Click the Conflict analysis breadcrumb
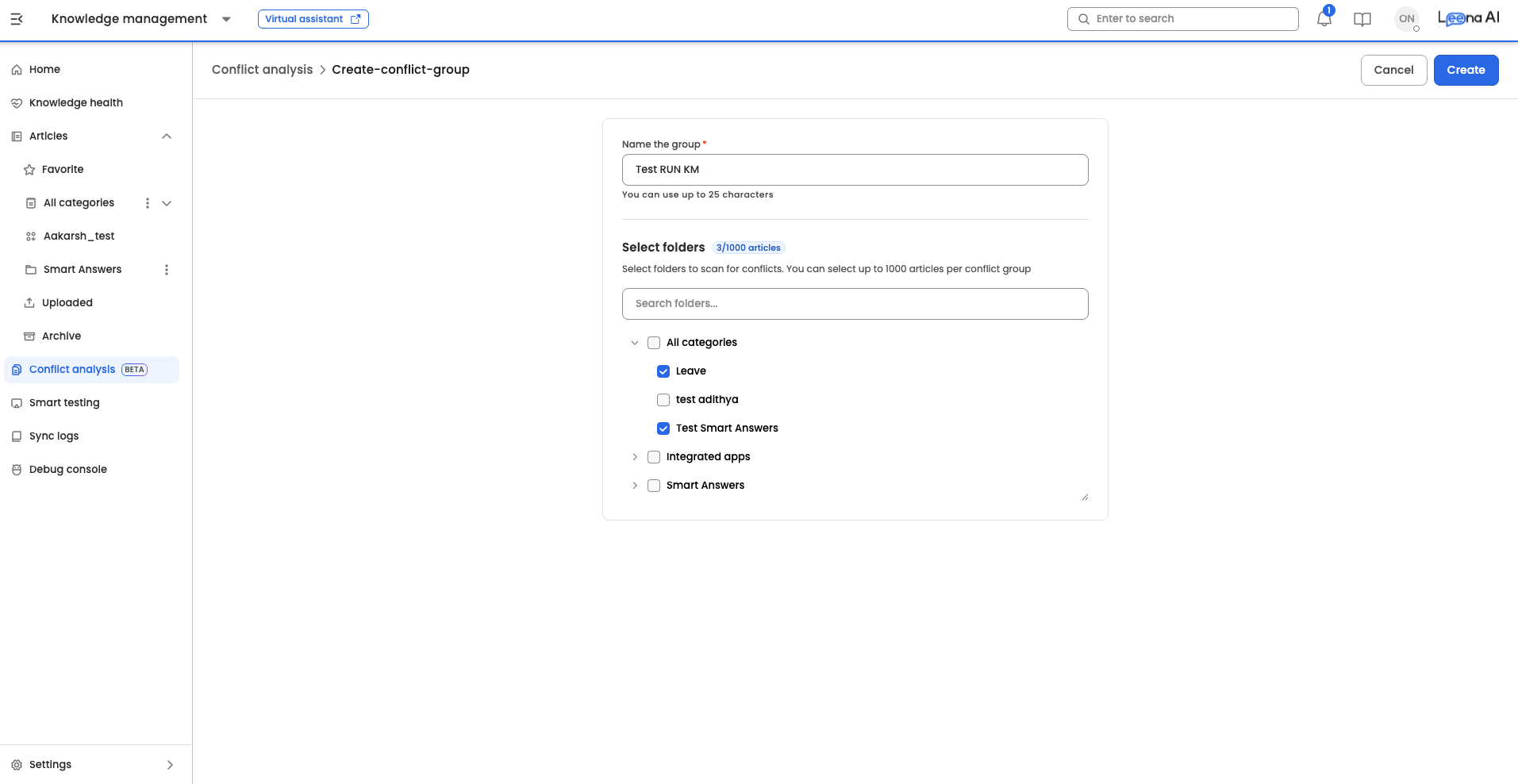The height and width of the screenshot is (784, 1518). coord(262,70)
